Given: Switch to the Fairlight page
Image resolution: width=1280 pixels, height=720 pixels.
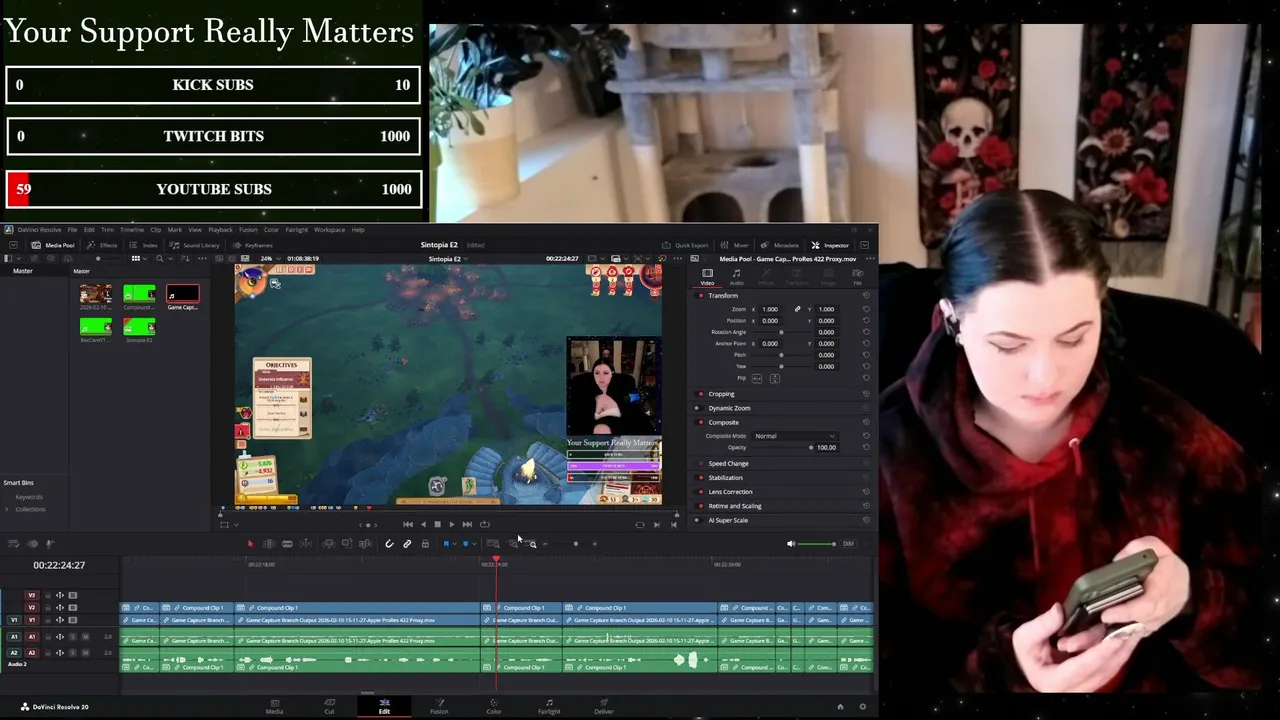Looking at the screenshot, I should [549, 706].
